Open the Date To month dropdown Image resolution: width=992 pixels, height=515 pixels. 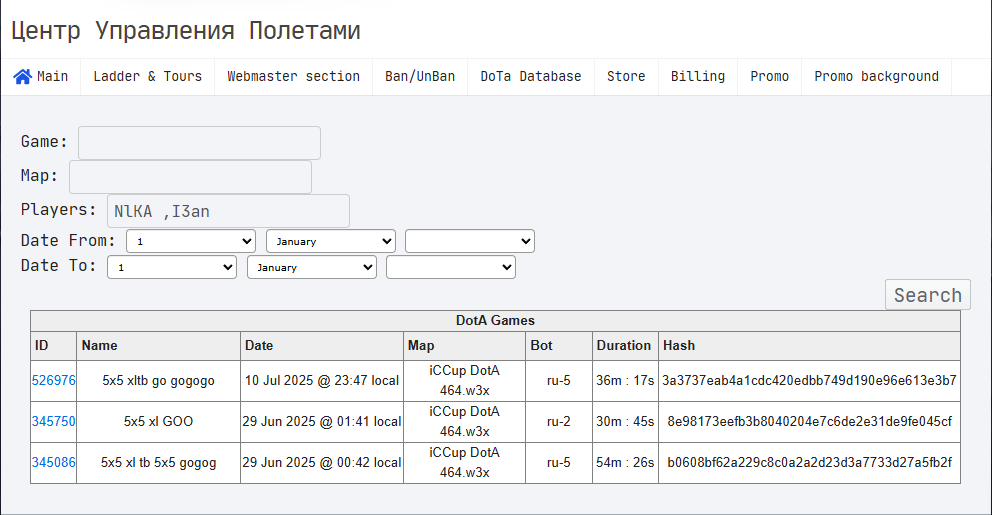[x=312, y=267]
